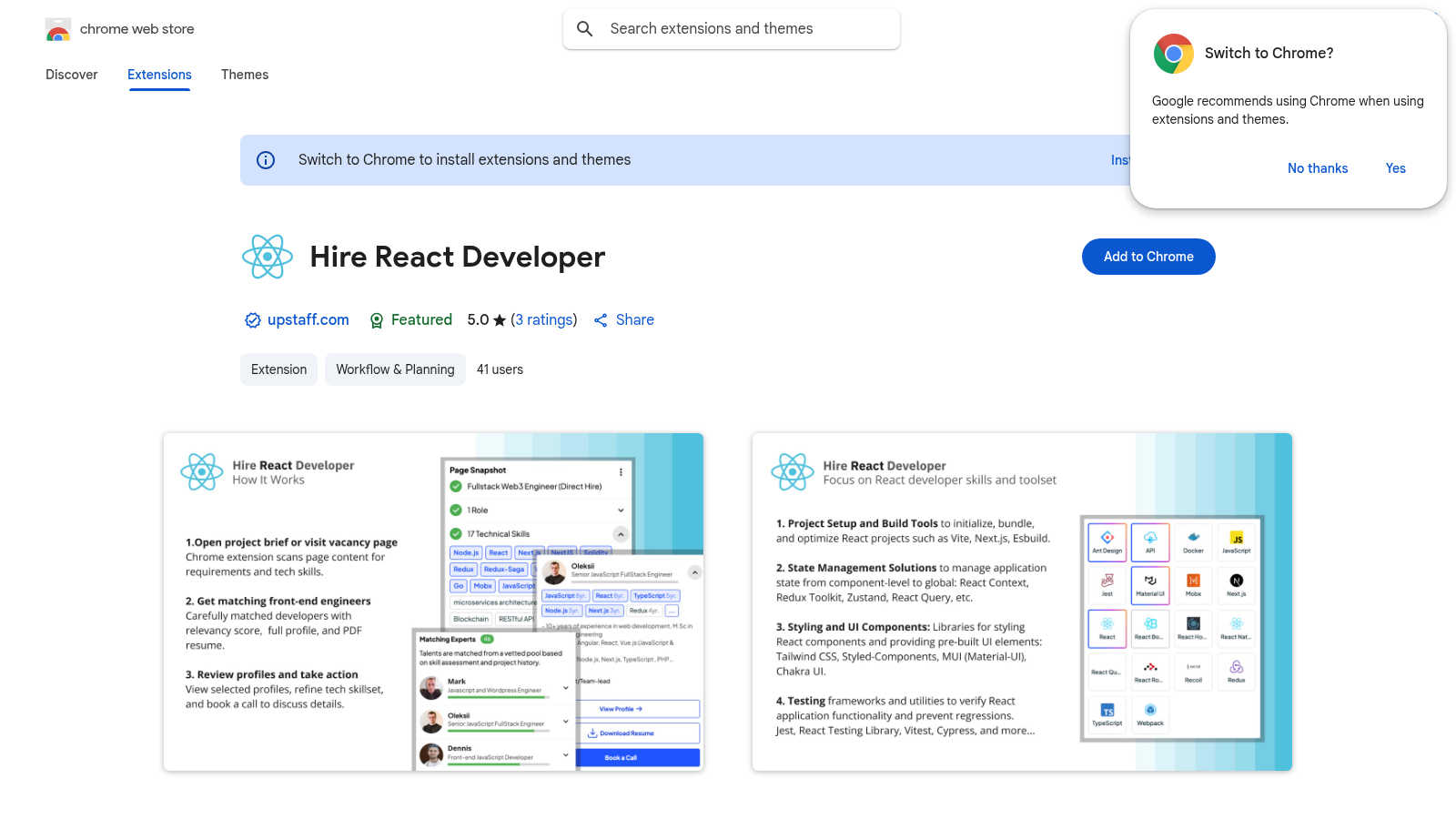Click the Chrome Web Store logo
Viewport: 1456px width, 819px height.
tap(58, 29)
